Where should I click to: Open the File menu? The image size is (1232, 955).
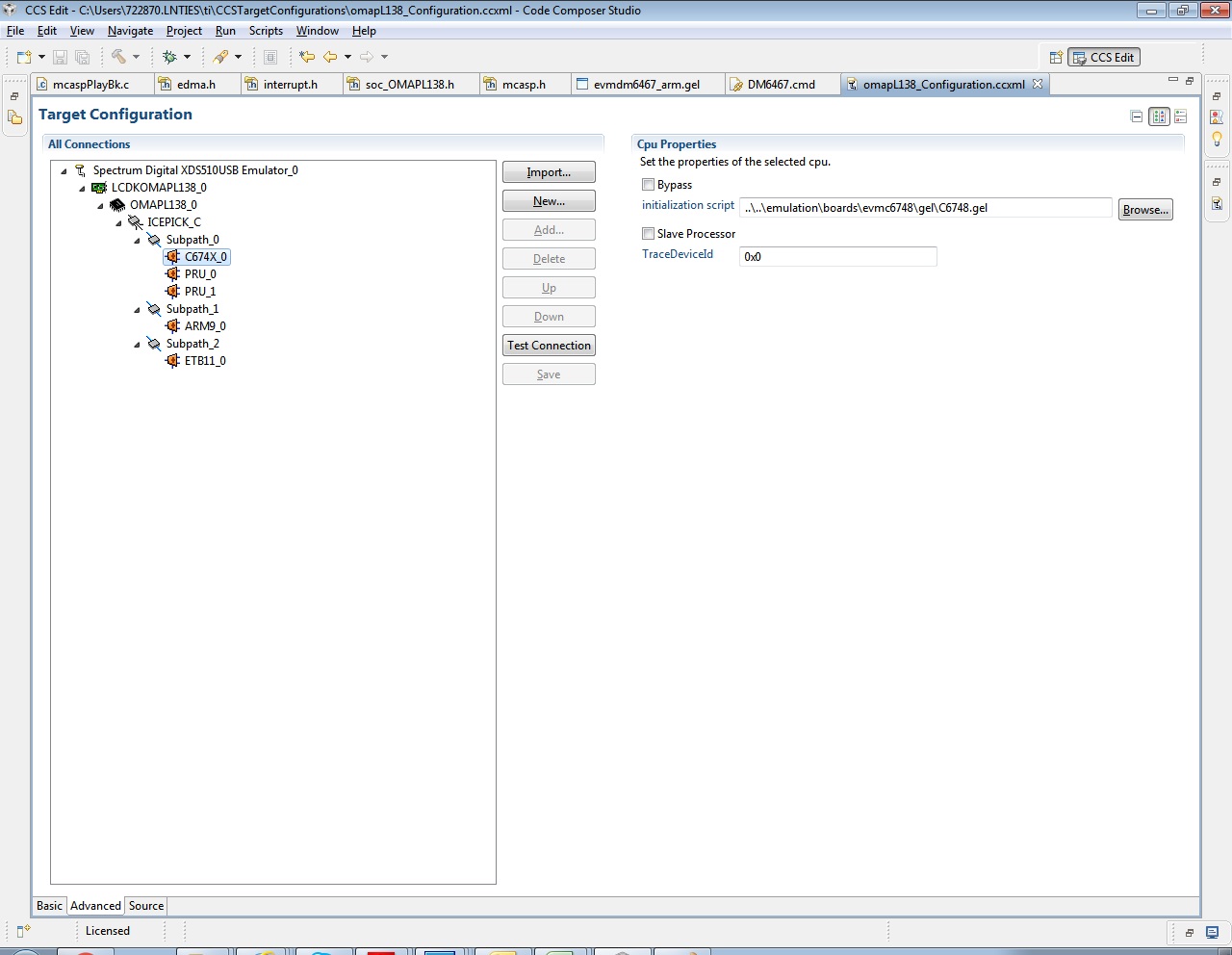(15, 31)
